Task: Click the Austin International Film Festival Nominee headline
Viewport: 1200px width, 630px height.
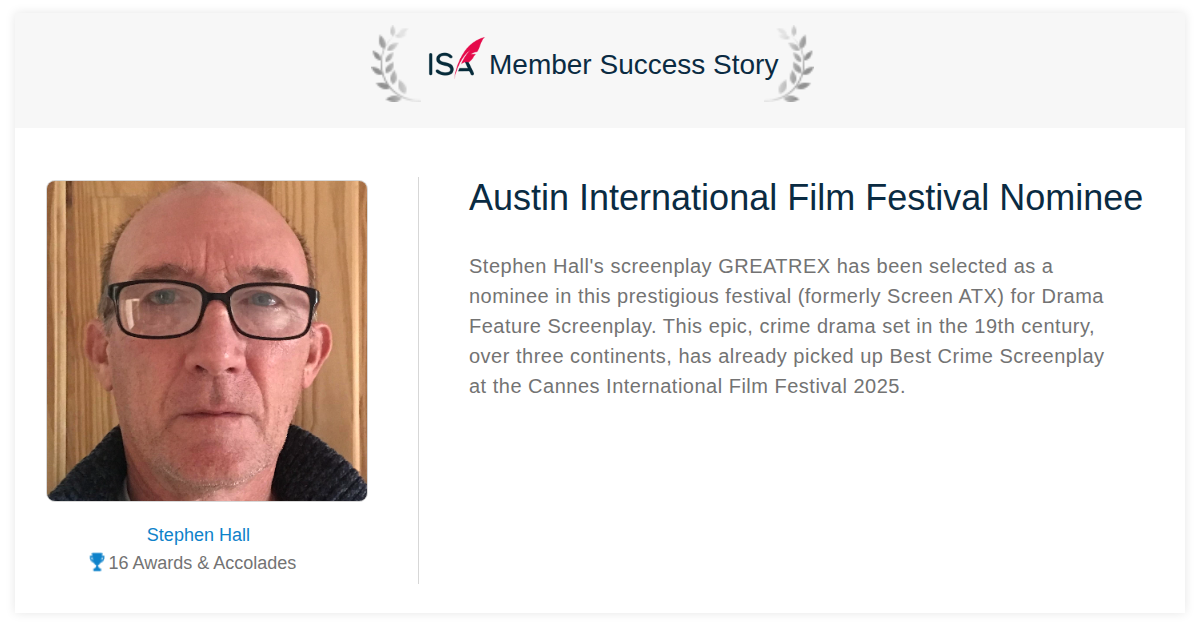Action: pos(806,198)
